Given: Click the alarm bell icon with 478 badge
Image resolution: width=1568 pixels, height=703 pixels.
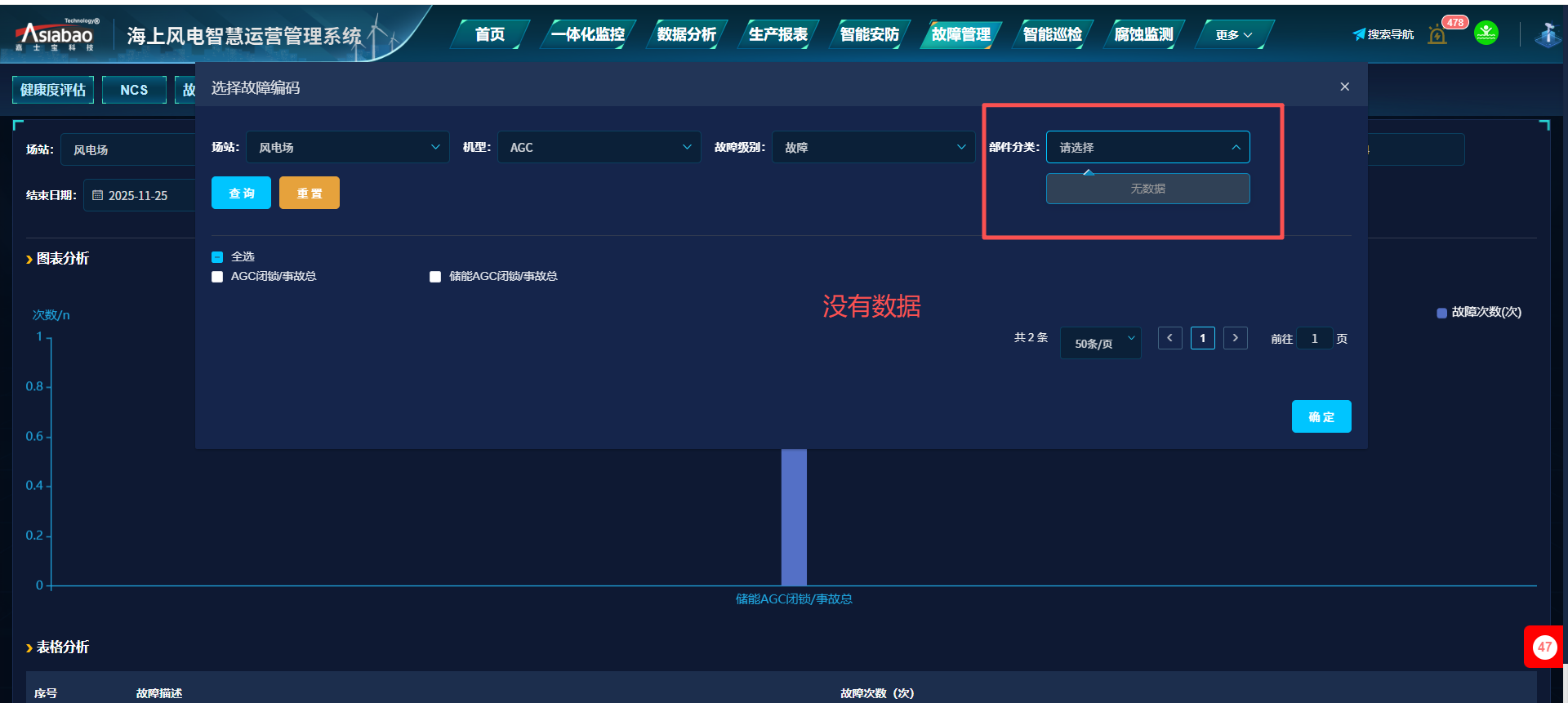Looking at the screenshot, I should [x=1438, y=34].
